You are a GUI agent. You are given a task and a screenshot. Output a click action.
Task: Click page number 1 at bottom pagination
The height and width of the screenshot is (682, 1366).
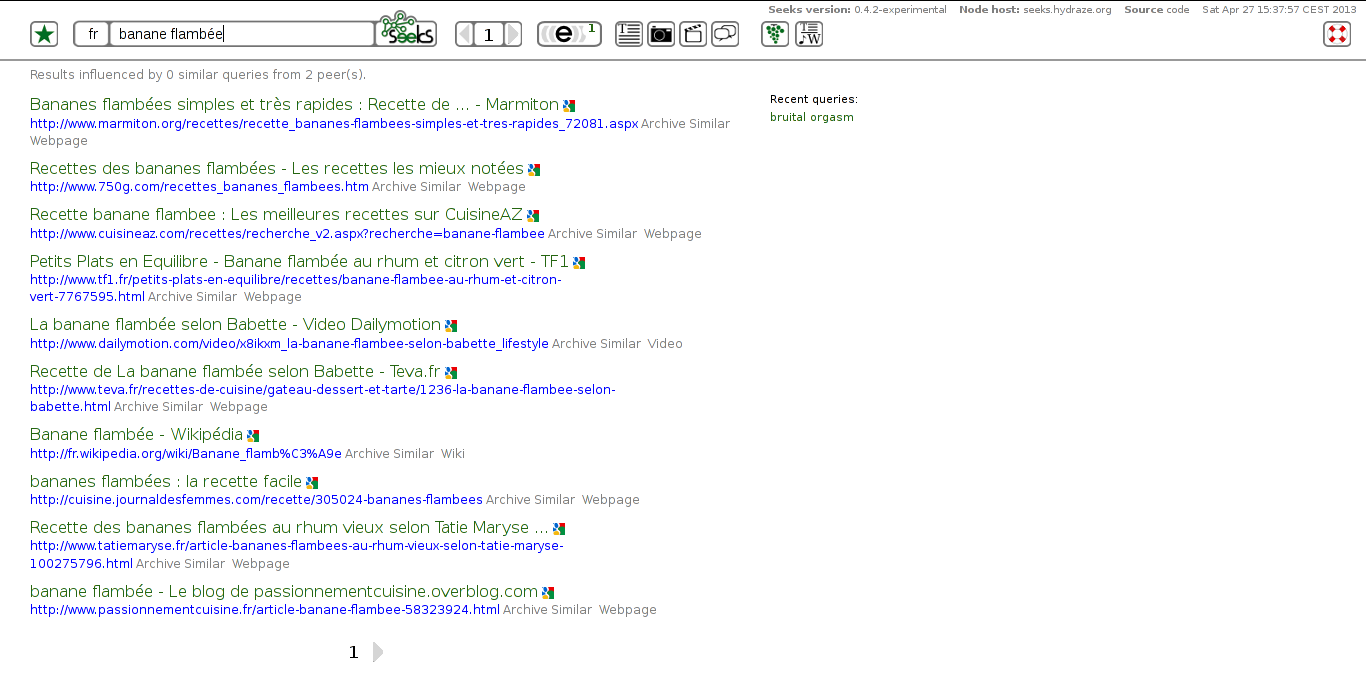coord(353,652)
